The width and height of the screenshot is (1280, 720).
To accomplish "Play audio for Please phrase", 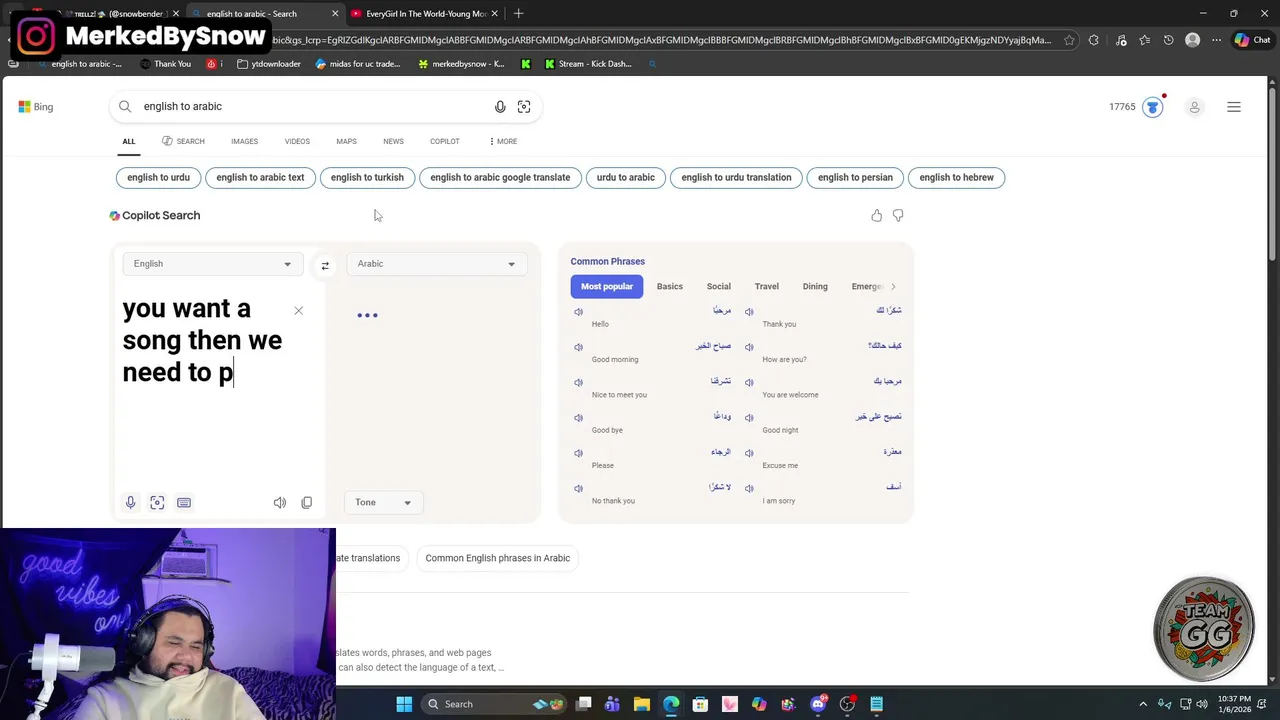I will 578,453.
